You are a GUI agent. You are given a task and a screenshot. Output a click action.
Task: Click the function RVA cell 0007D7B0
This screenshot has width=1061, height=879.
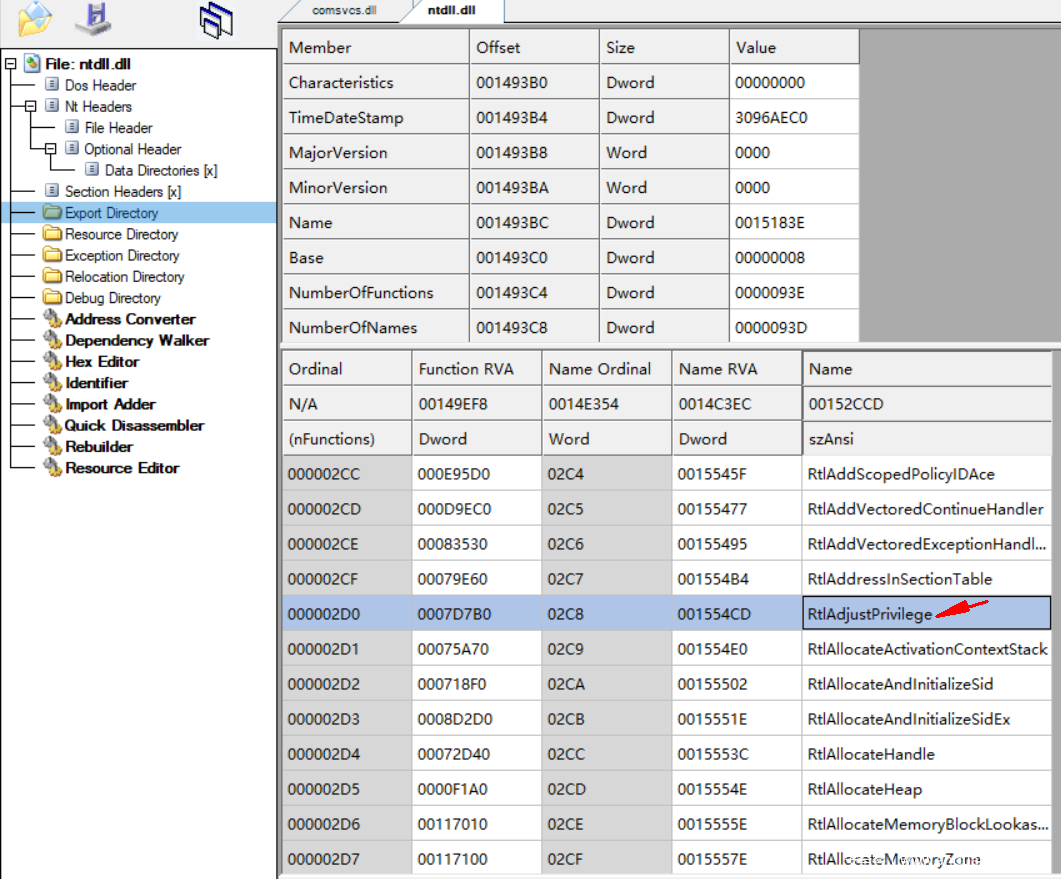(x=476, y=614)
